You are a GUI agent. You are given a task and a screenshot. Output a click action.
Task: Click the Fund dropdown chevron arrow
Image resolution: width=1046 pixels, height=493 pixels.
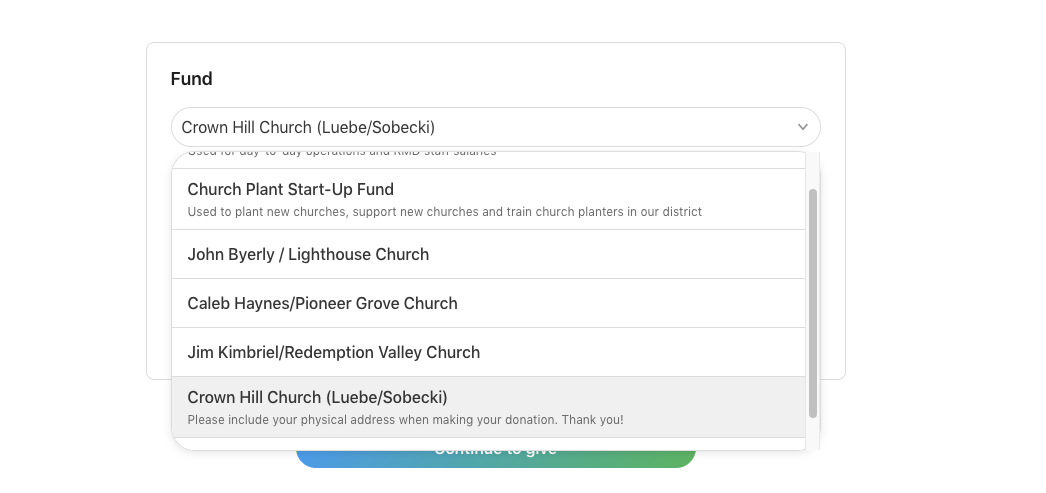(x=802, y=128)
